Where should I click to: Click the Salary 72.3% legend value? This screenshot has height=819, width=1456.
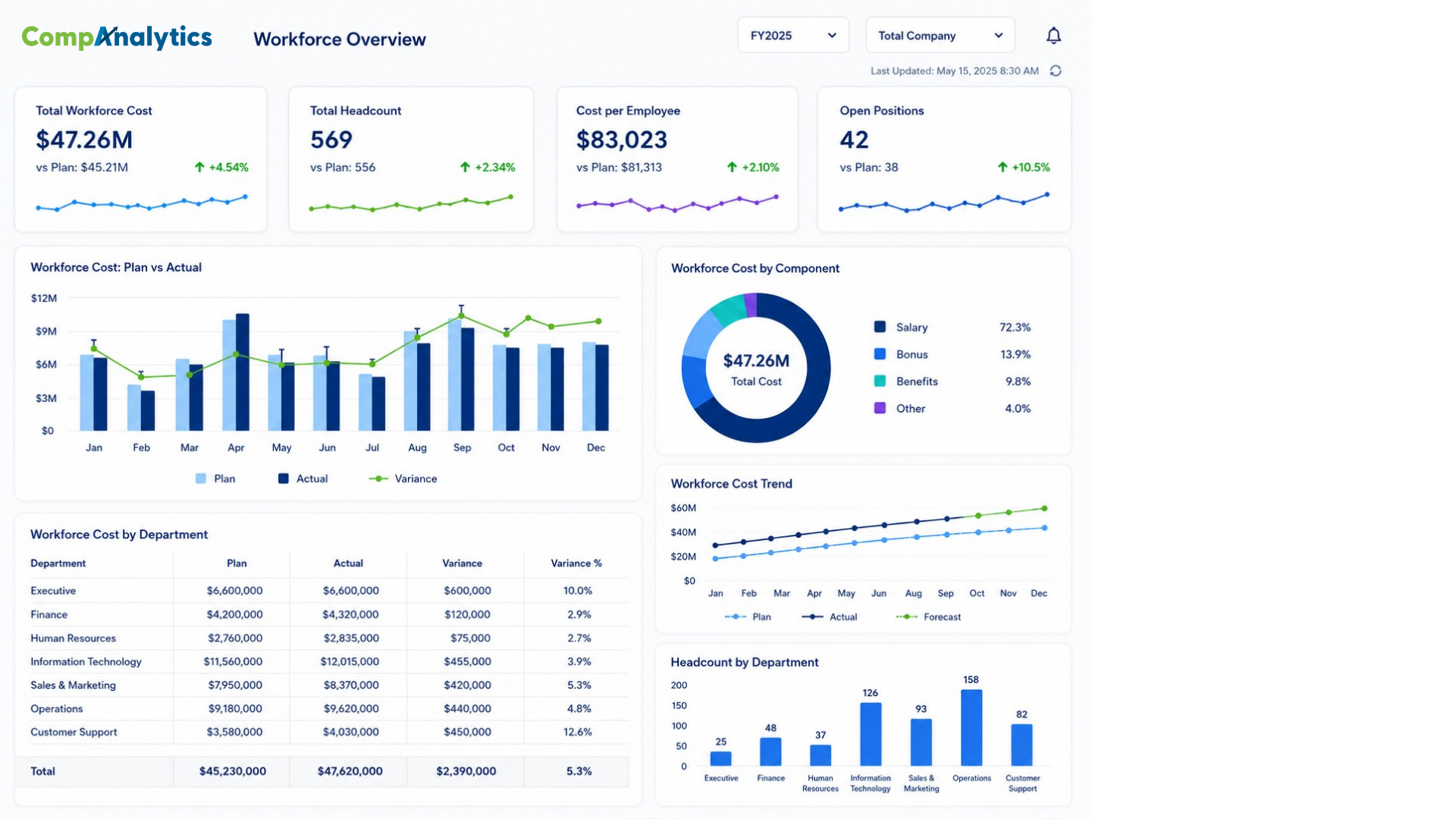point(1015,327)
